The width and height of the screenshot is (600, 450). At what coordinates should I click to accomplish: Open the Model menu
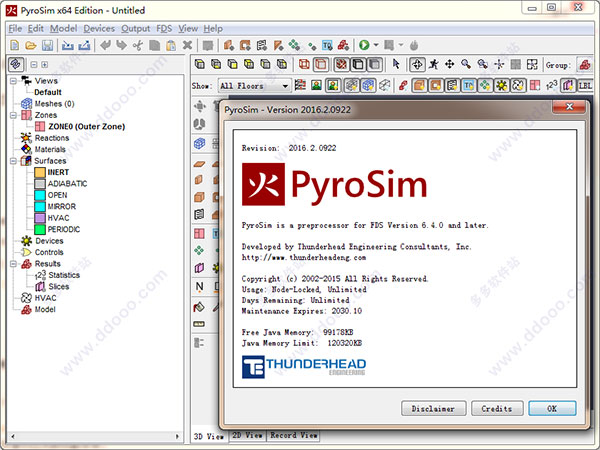[63, 29]
